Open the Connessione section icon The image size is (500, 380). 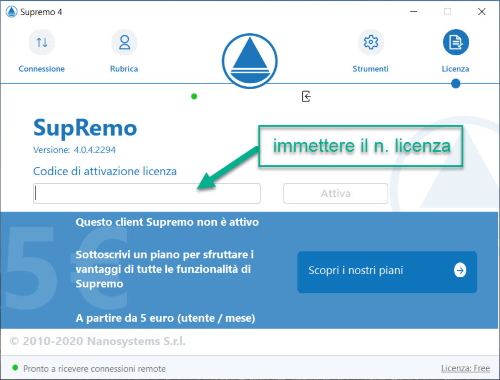42,42
